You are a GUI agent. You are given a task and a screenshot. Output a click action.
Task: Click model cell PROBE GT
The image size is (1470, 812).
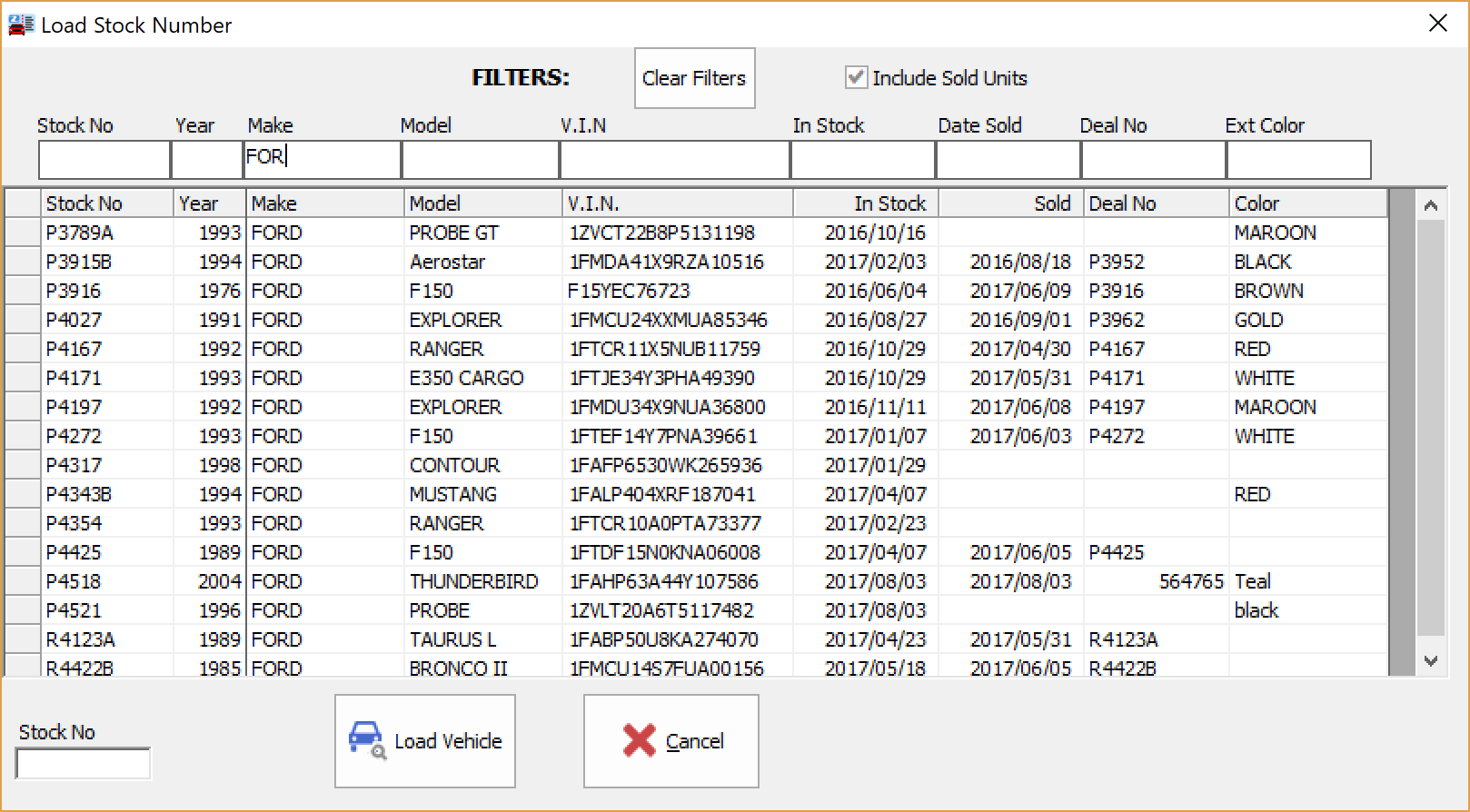pos(454,233)
